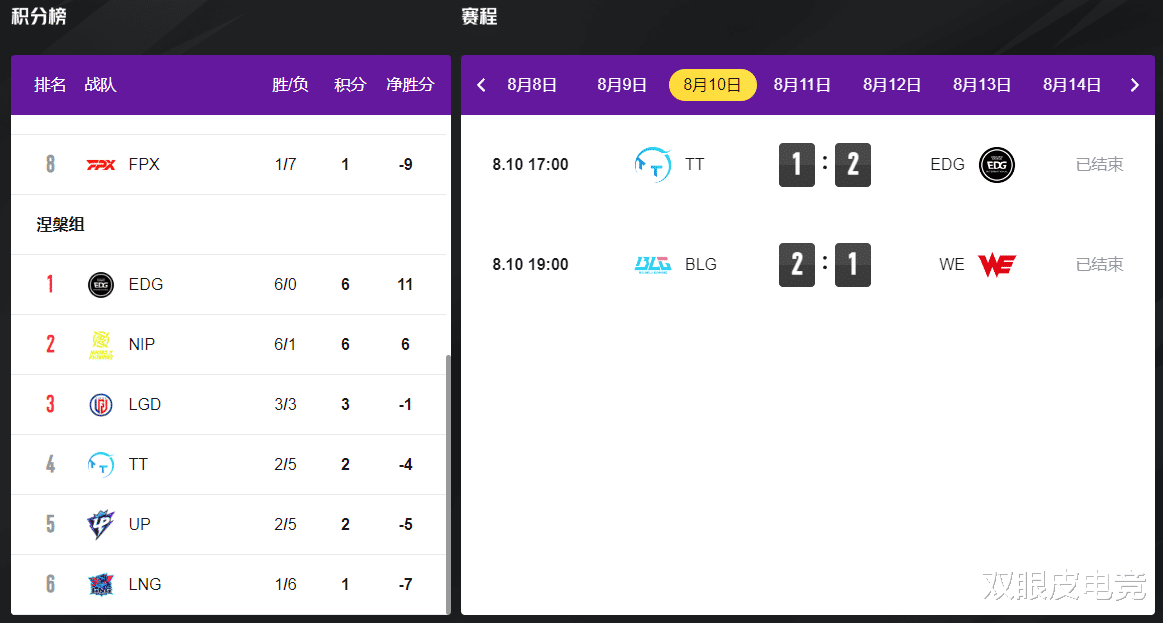Click the TT logo in schedule

(x=654, y=165)
